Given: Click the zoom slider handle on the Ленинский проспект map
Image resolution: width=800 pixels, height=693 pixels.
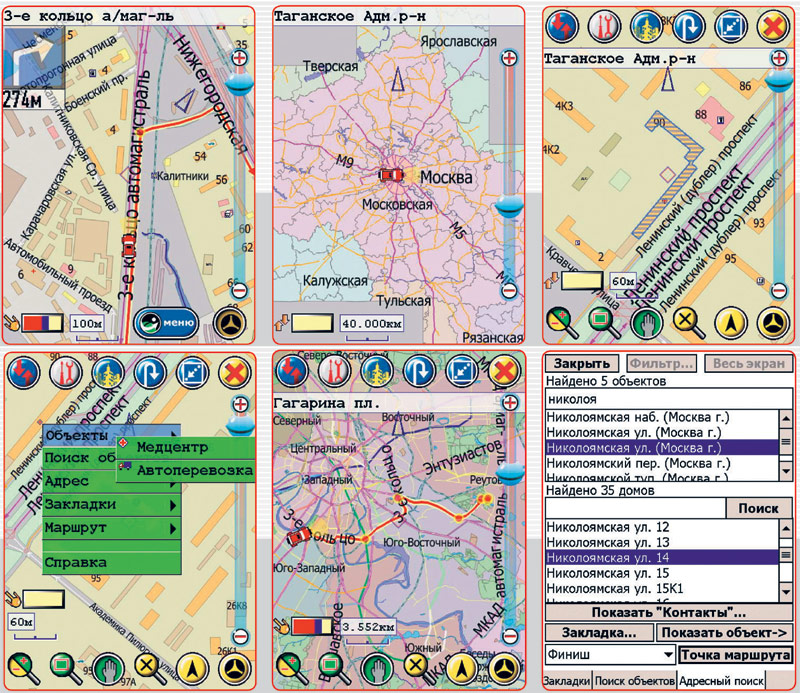Looking at the screenshot, I should (x=779, y=82).
